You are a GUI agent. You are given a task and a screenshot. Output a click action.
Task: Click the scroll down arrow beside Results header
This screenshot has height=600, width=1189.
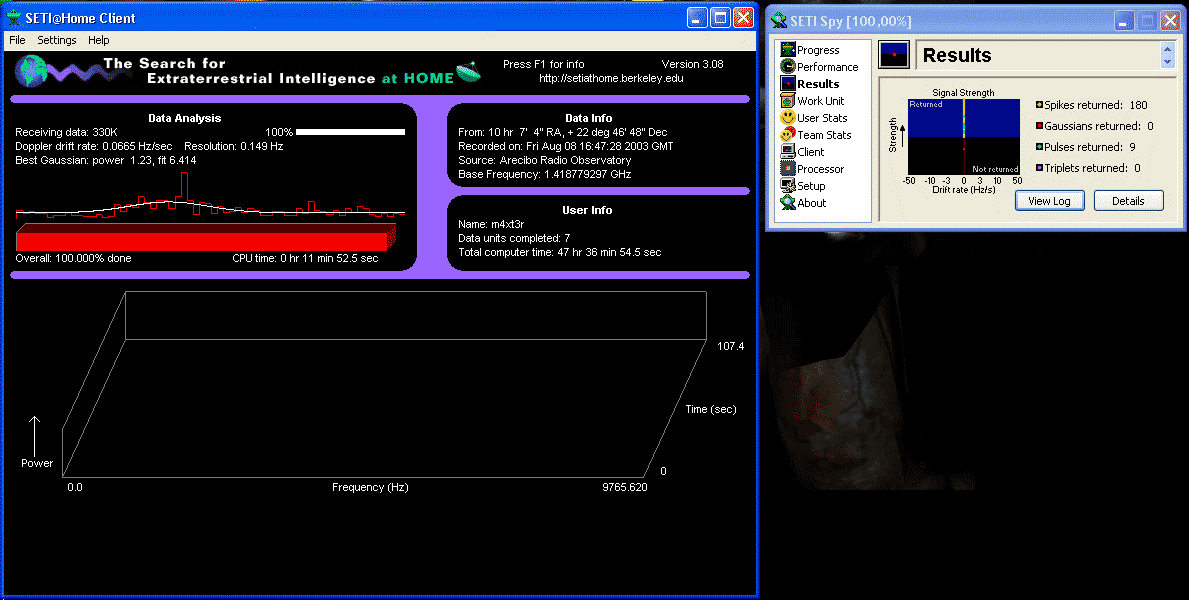[1167, 61]
